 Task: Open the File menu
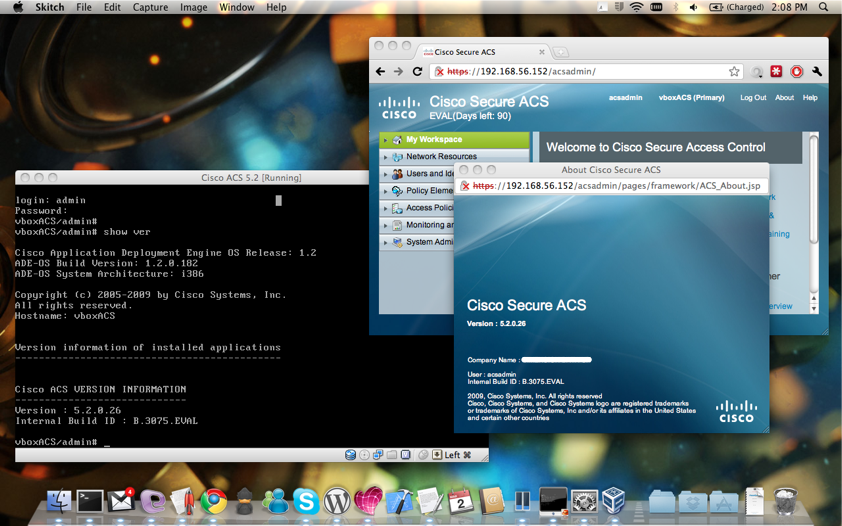pos(84,7)
